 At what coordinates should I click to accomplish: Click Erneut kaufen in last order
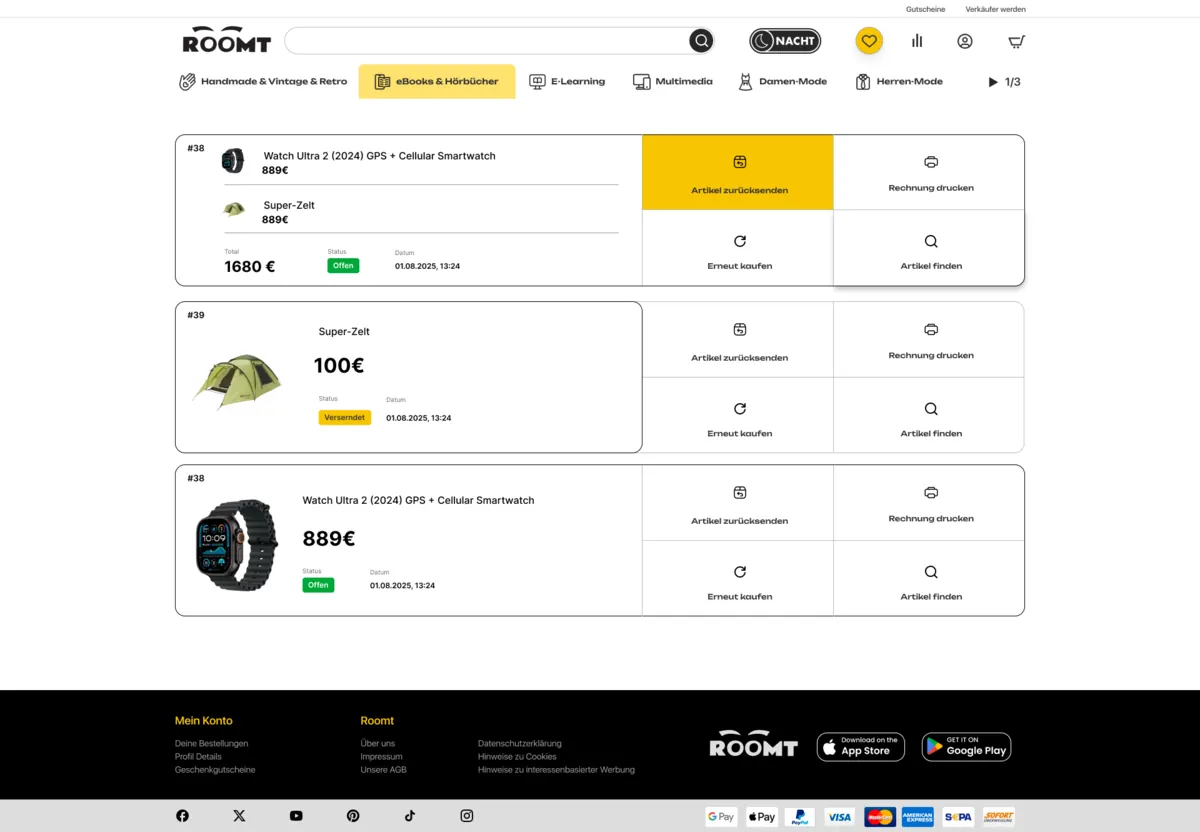coord(738,578)
